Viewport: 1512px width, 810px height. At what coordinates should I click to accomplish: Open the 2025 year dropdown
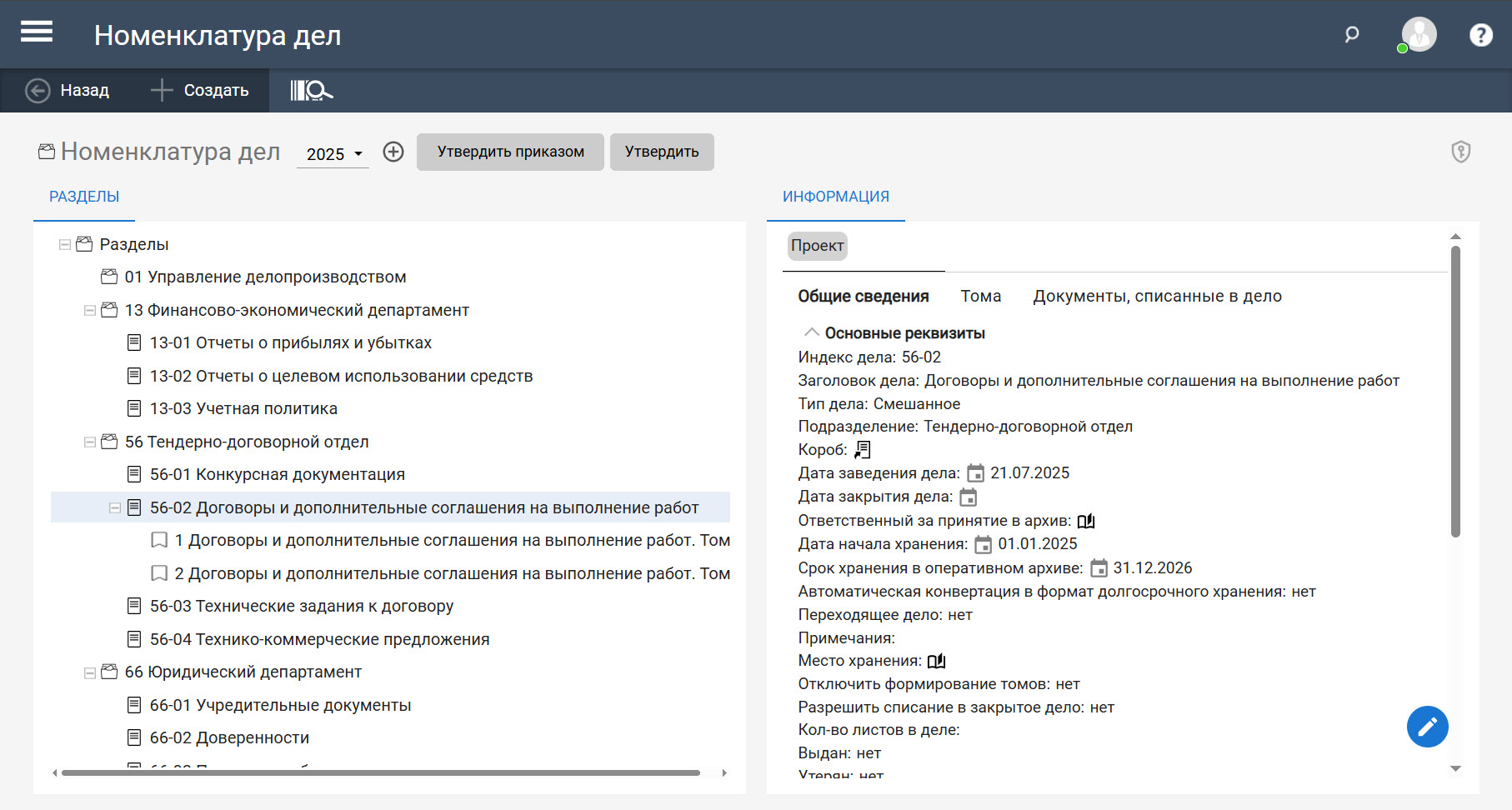(333, 154)
